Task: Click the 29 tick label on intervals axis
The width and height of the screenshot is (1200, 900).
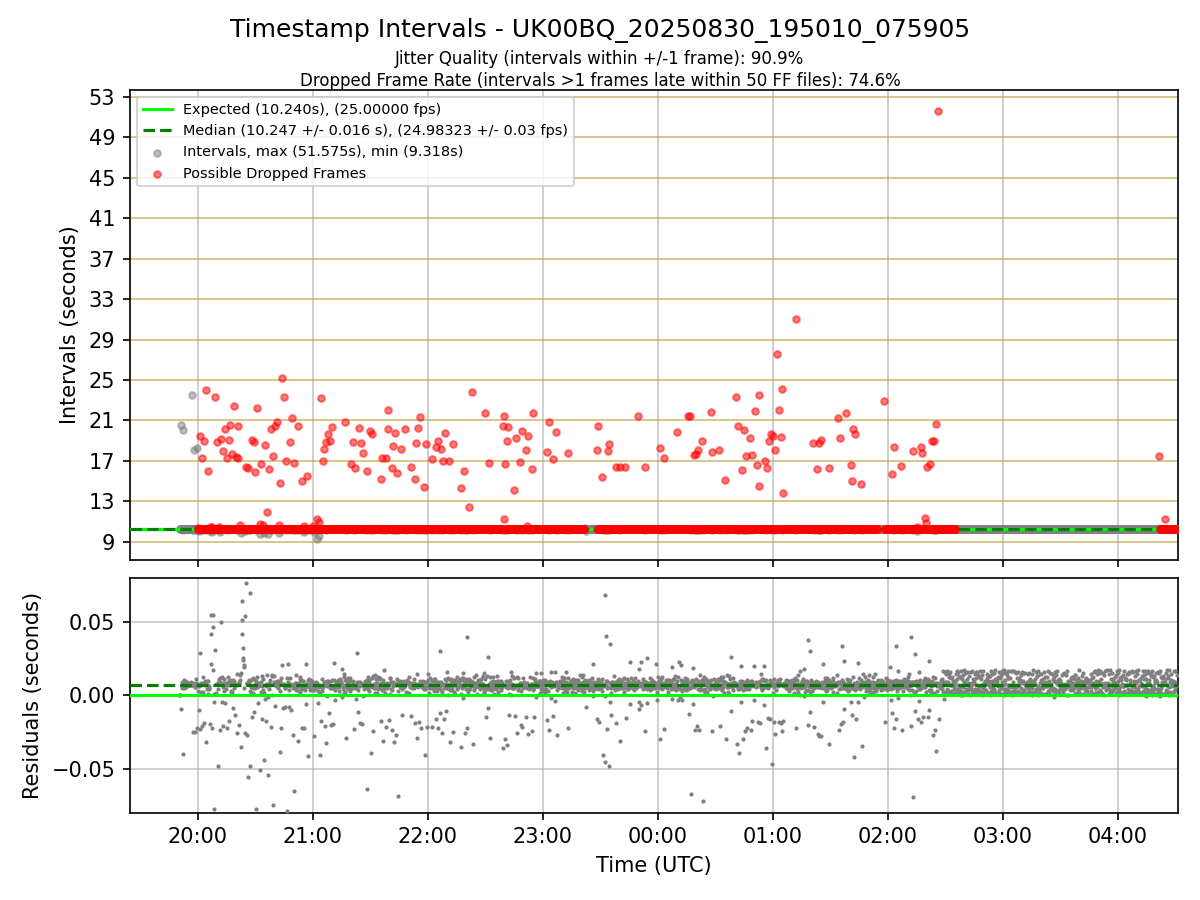Action: 101,340
